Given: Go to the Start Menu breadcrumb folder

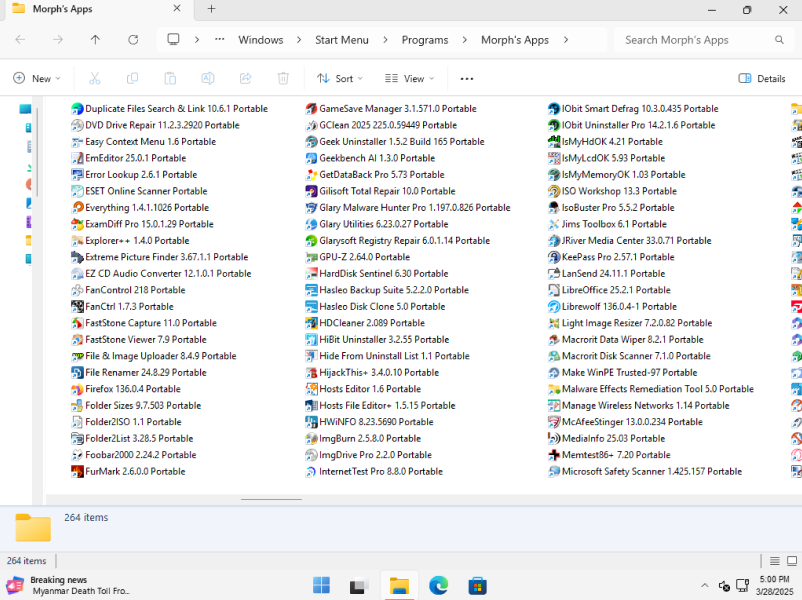Looking at the screenshot, I should tap(342, 40).
